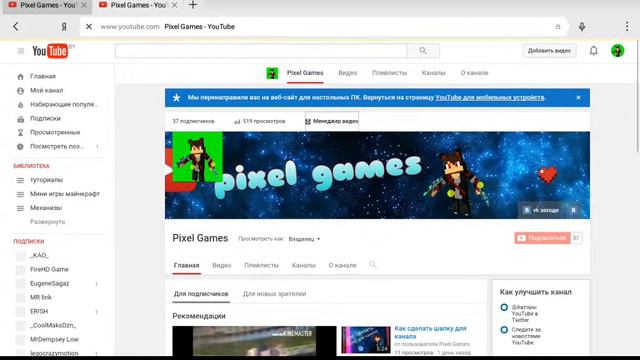Viewport: 640px width, 360px height.
Task: Select lower О канале channel tab
Action: [x=342, y=265]
